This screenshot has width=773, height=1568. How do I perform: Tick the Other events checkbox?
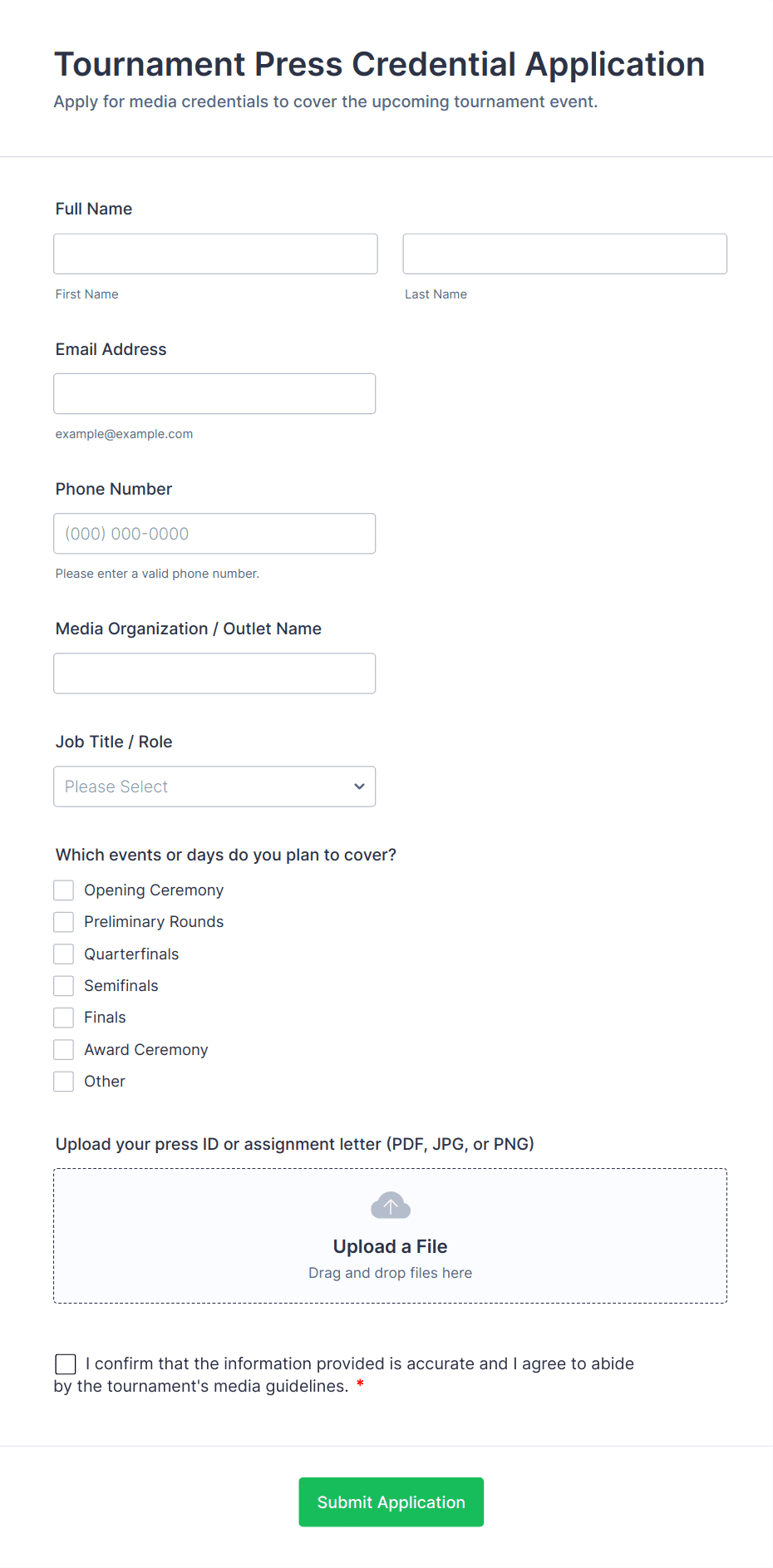[x=64, y=1082]
